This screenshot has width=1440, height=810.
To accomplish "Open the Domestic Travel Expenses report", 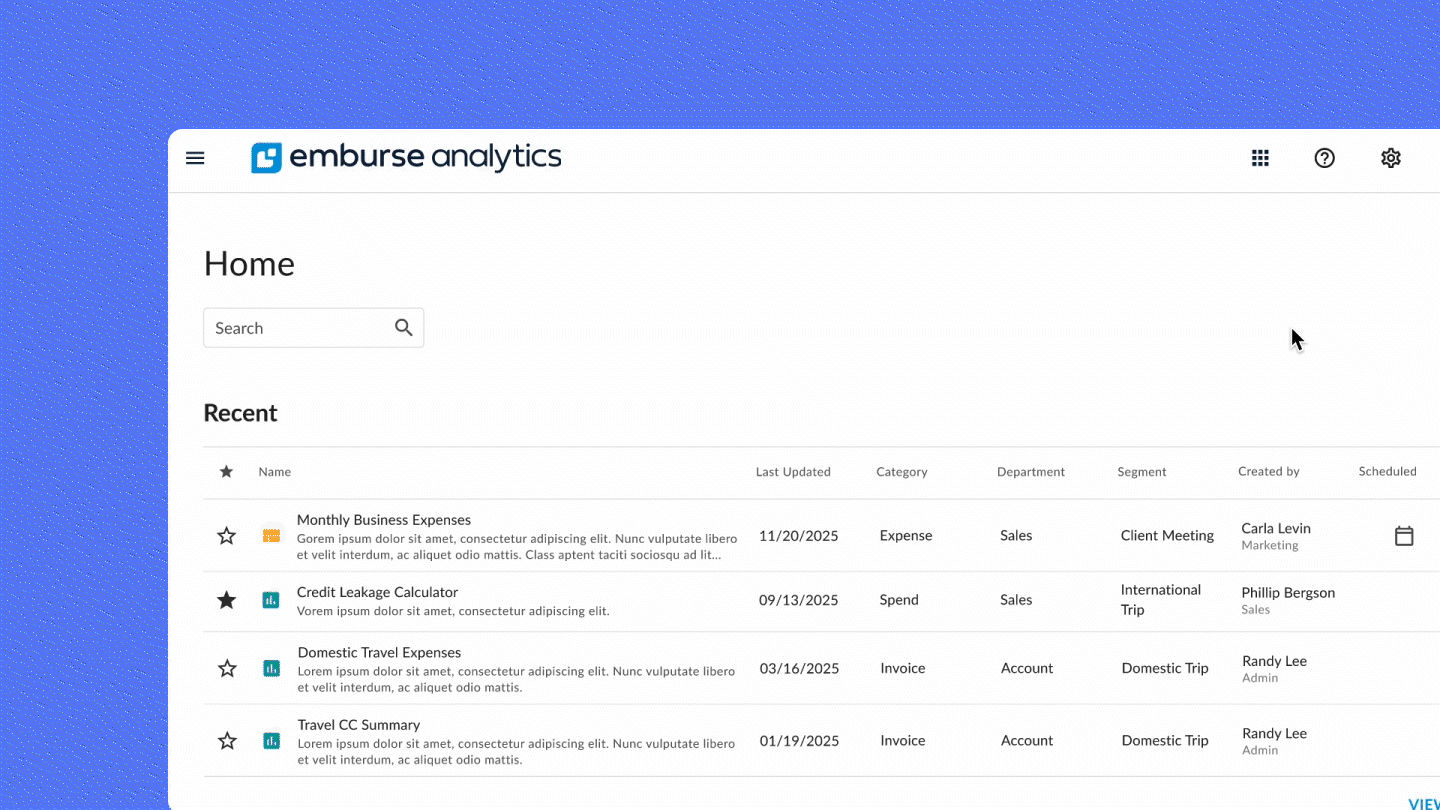I will 379,652.
